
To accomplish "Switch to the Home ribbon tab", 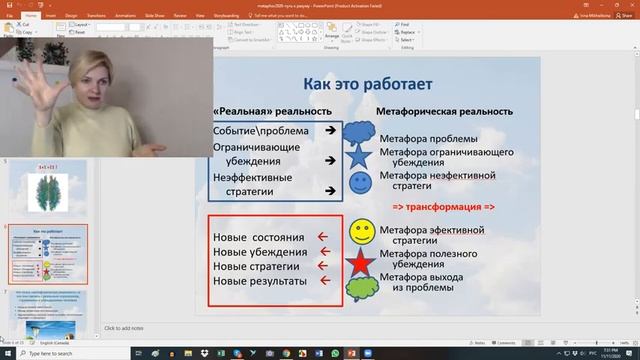I will coord(31,16).
